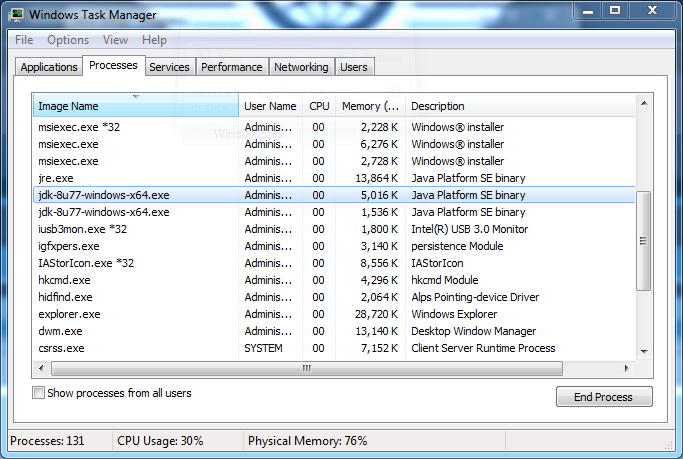683x459 pixels.
Task: Select the hkcmd.exe process
Action: coord(334,280)
